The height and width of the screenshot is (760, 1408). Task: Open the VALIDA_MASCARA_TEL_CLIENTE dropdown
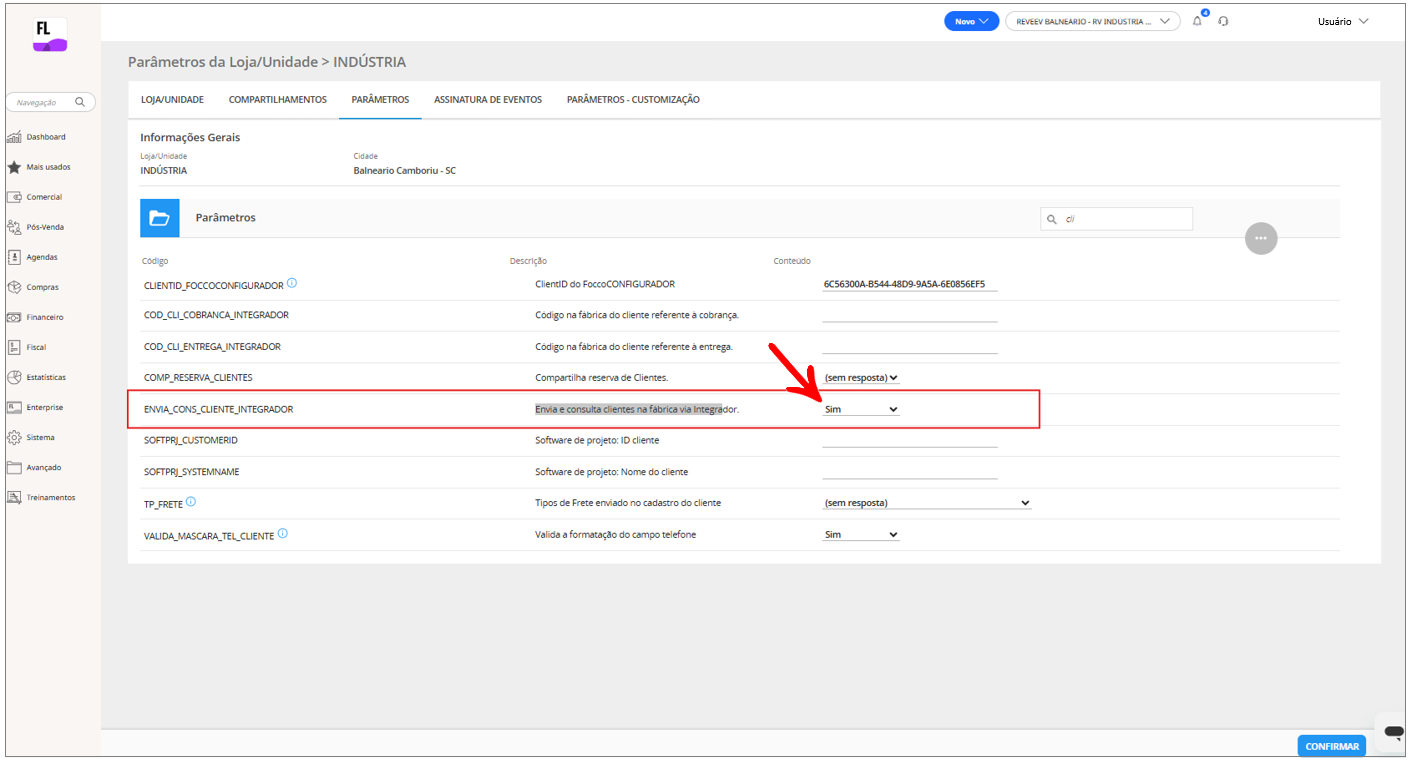click(x=861, y=535)
